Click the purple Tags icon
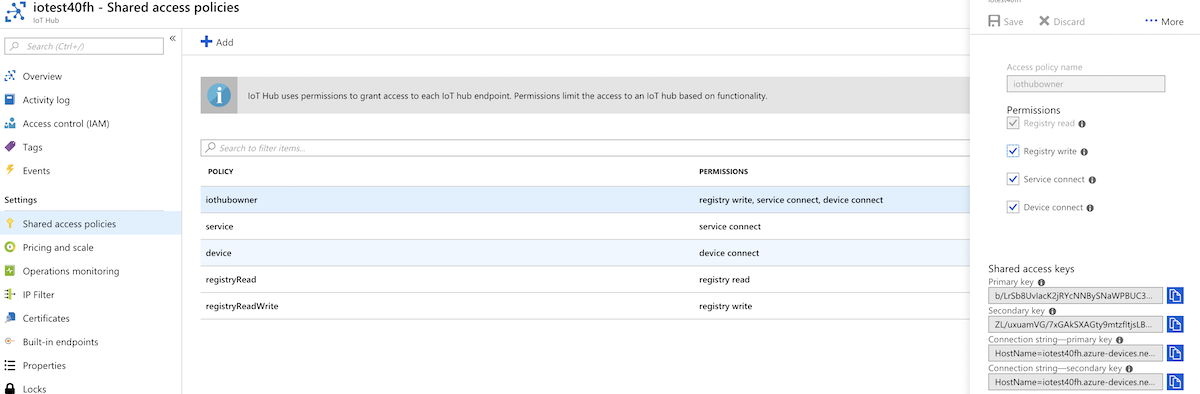 (10, 147)
